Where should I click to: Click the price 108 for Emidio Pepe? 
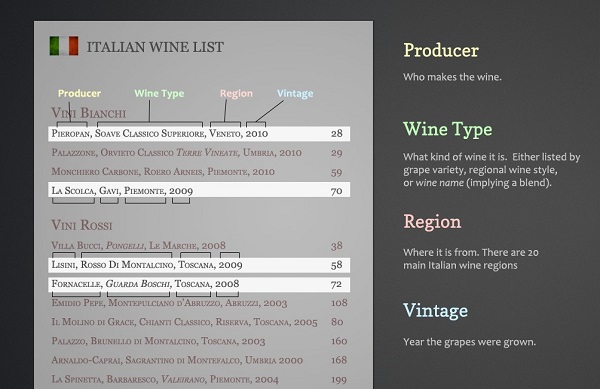coord(339,303)
